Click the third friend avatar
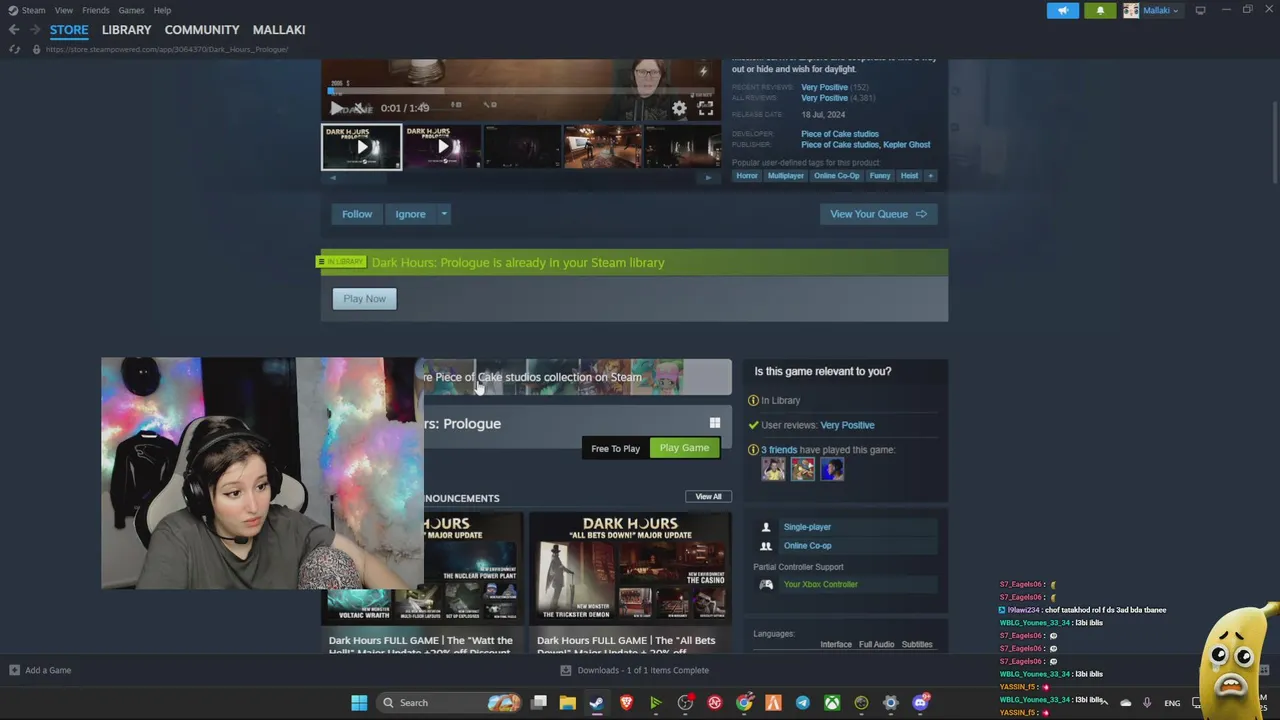This screenshot has height=720, width=1280. point(832,469)
